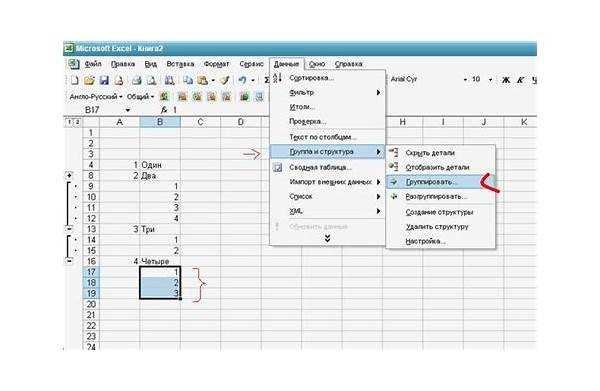The width and height of the screenshot is (600, 391).
Task: Open the Окно menu
Action: pyautogui.click(x=317, y=64)
